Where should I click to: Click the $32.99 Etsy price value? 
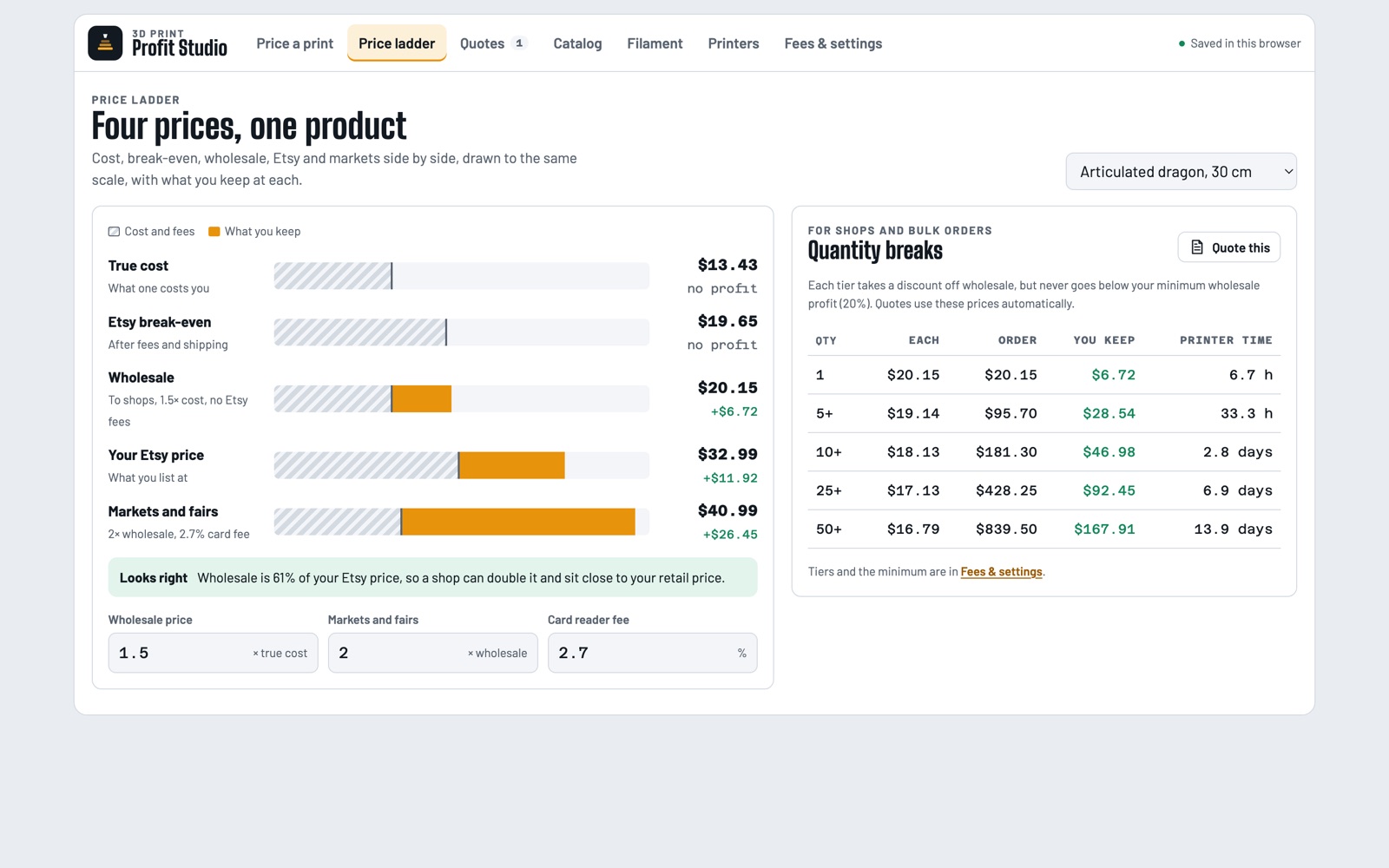[727, 454]
